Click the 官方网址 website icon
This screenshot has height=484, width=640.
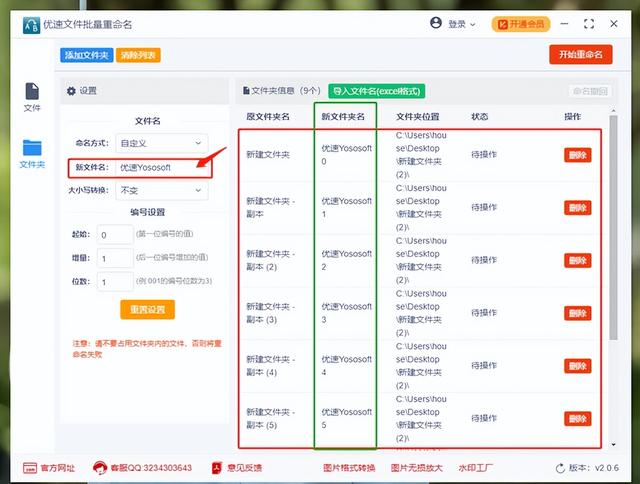point(30,468)
